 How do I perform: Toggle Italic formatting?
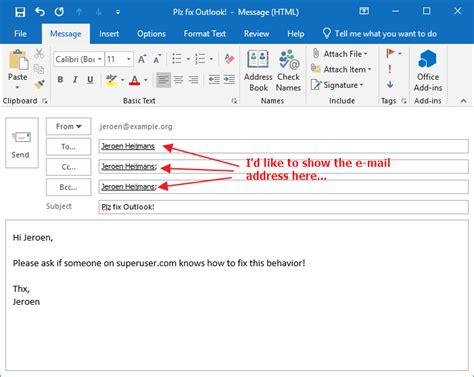click(x=75, y=80)
